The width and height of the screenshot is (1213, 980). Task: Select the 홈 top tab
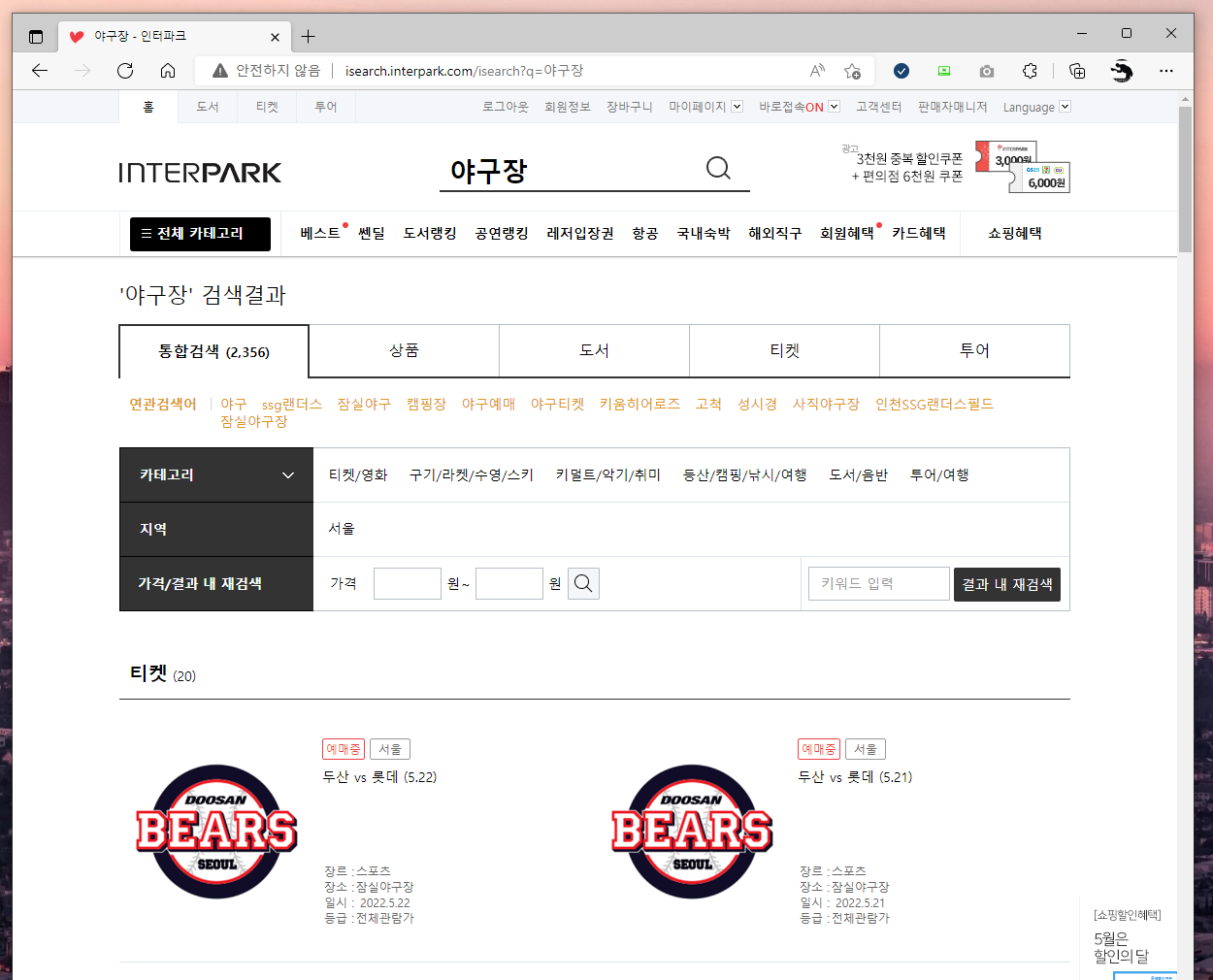click(148, 107)
